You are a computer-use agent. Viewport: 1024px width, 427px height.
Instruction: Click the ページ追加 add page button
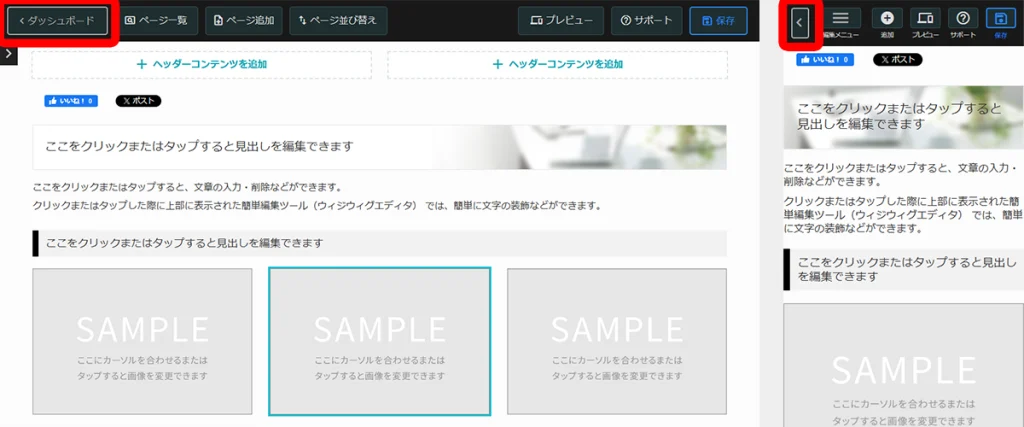tap(243, 20)
